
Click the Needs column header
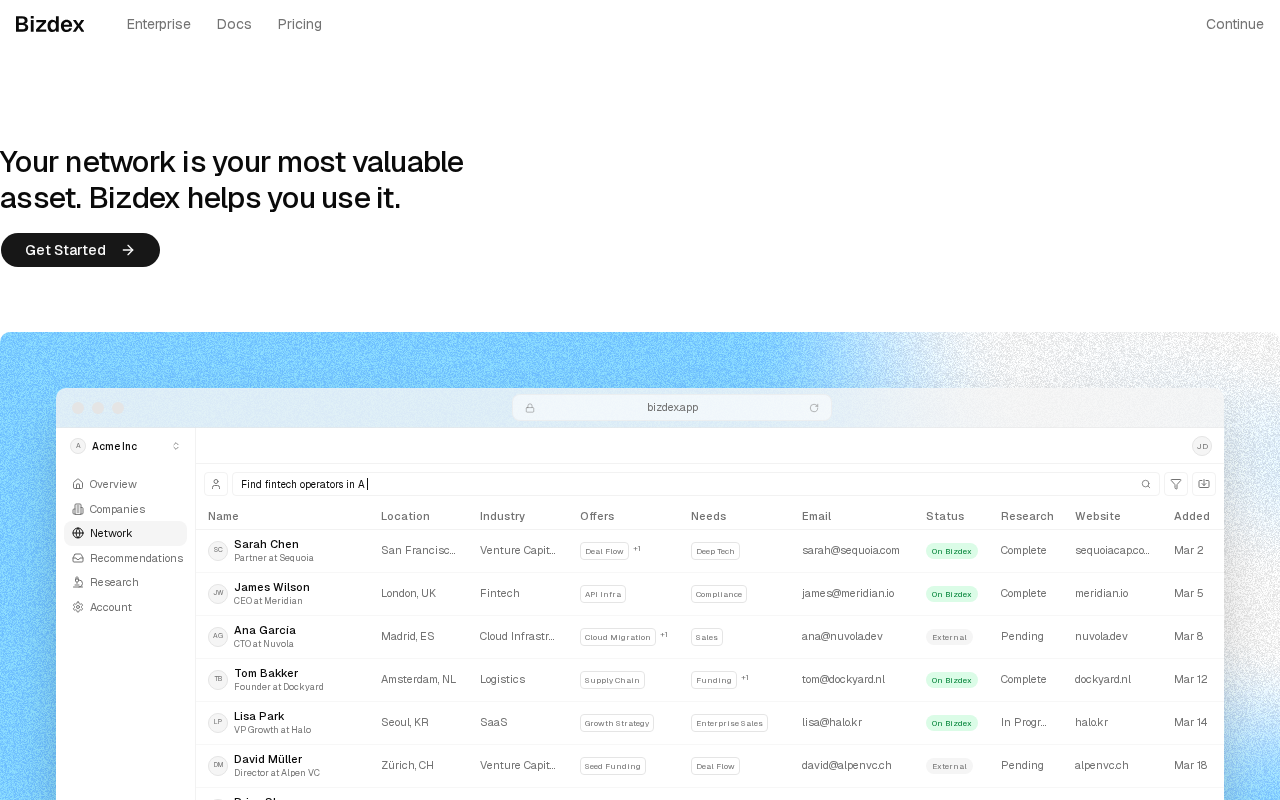709,516
